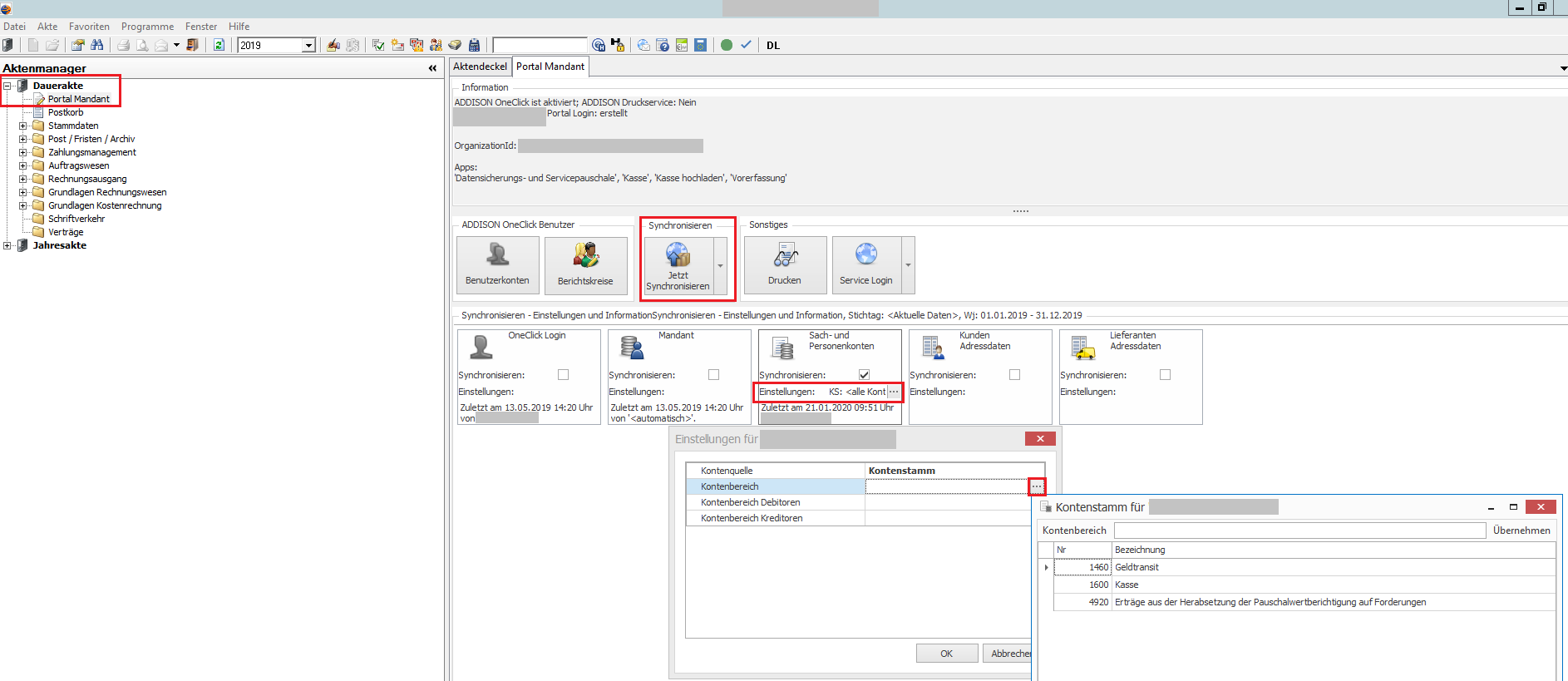Expand the Zahlungsmanagement folder
Viewport: 1568px width, 681px height.
23,152
